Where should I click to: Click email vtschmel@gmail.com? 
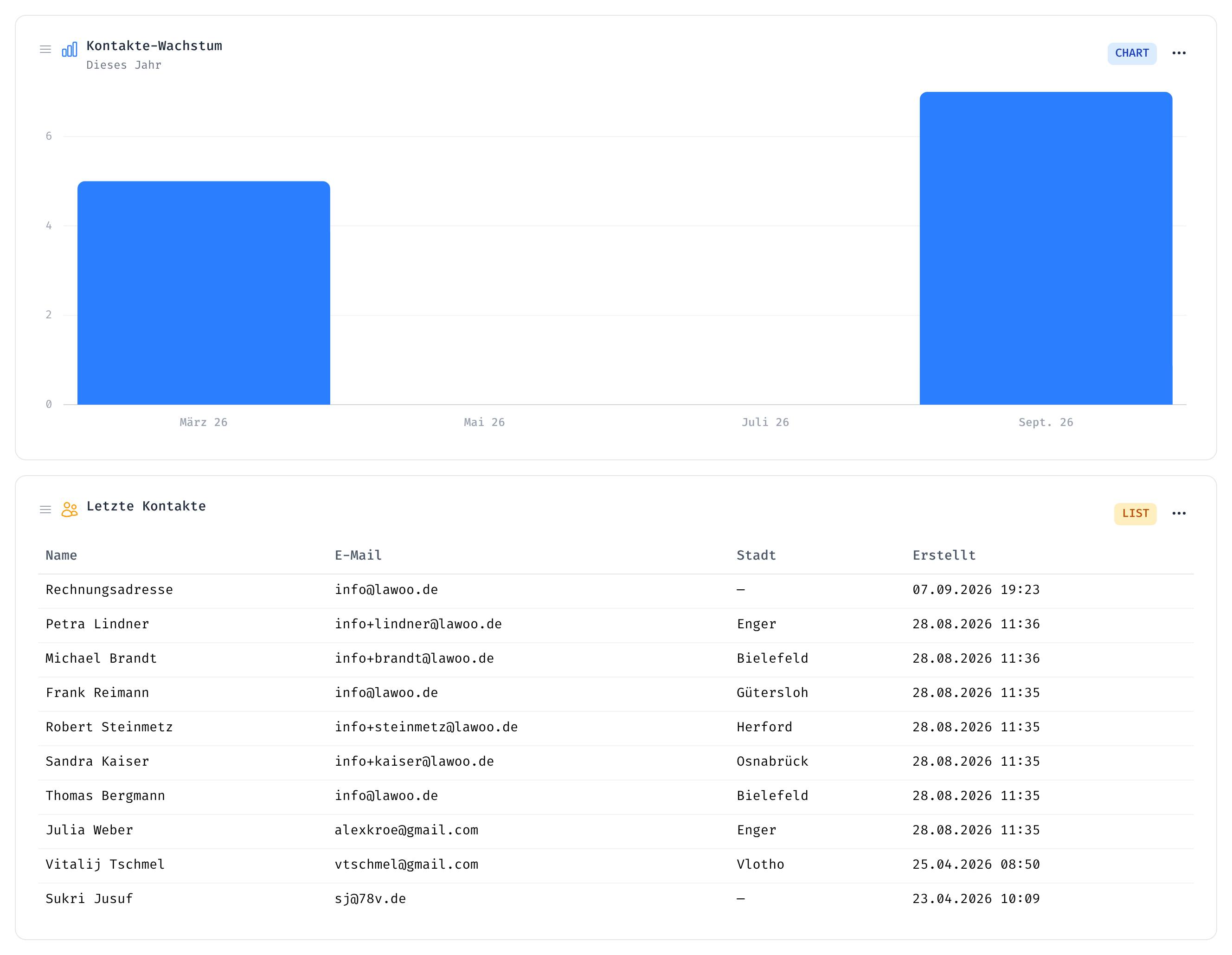point(406,865)
